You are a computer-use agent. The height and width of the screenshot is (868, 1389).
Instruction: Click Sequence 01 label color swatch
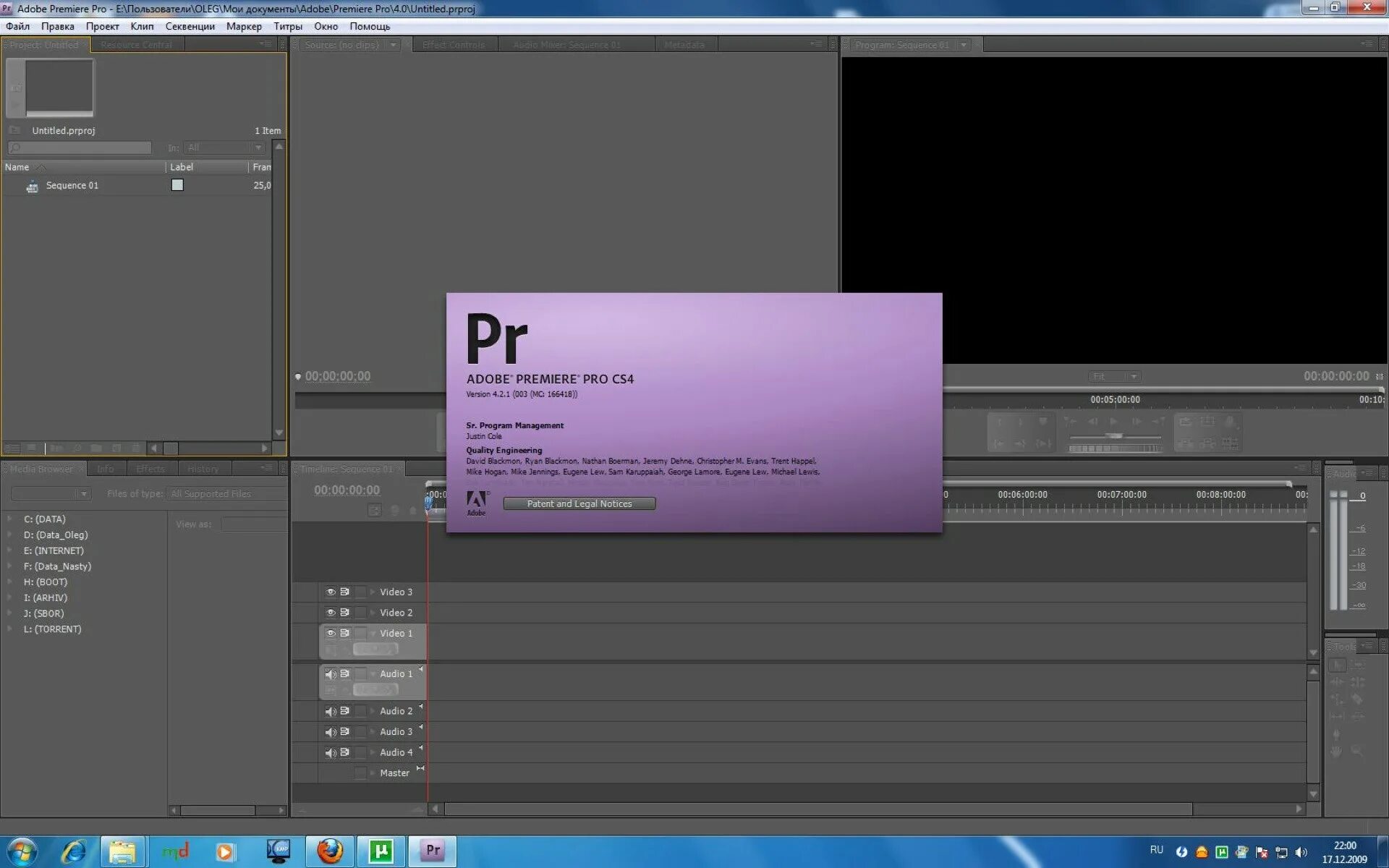[x=177, y=185]
